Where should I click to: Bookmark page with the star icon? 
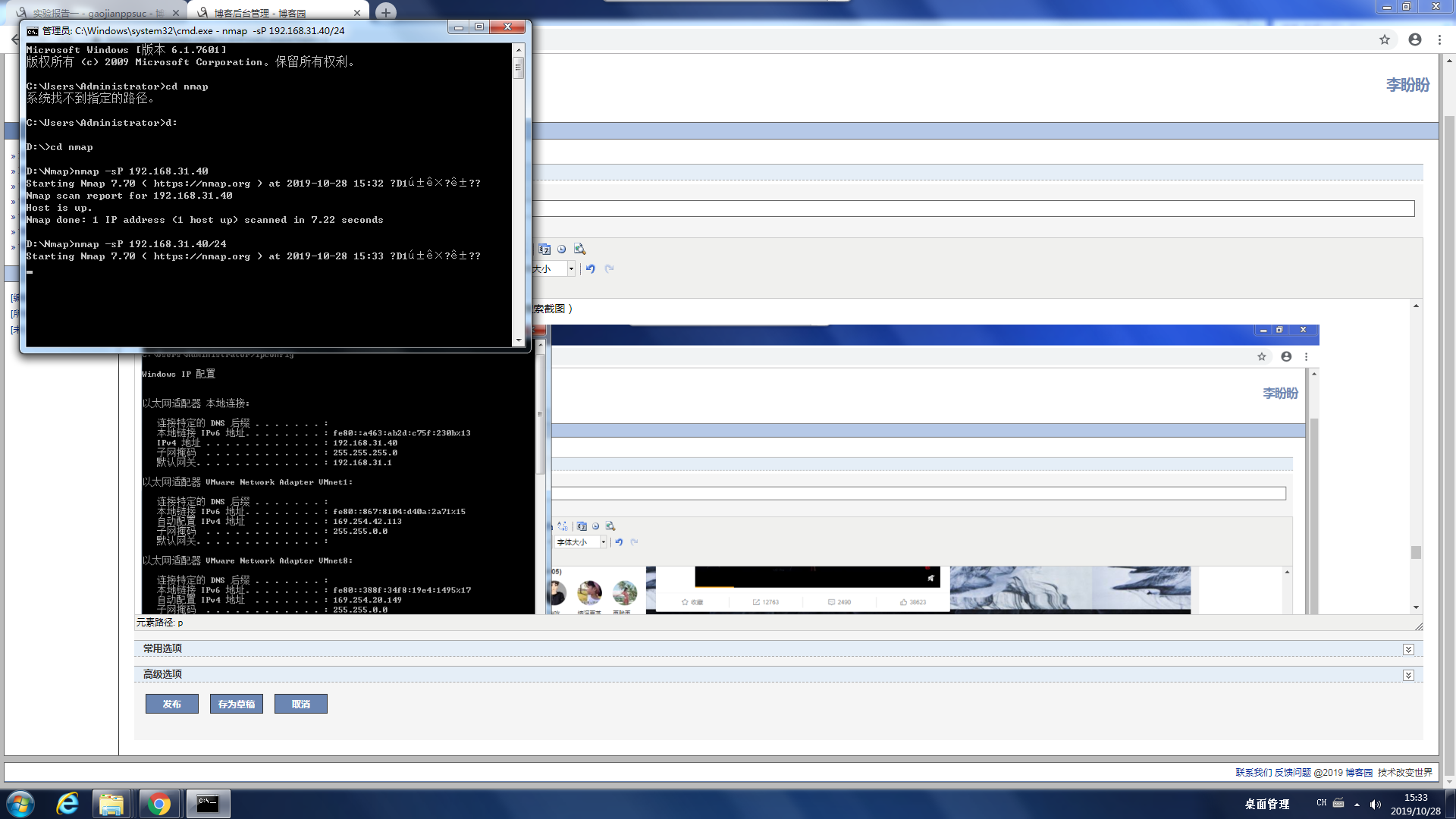[1385, 39]
